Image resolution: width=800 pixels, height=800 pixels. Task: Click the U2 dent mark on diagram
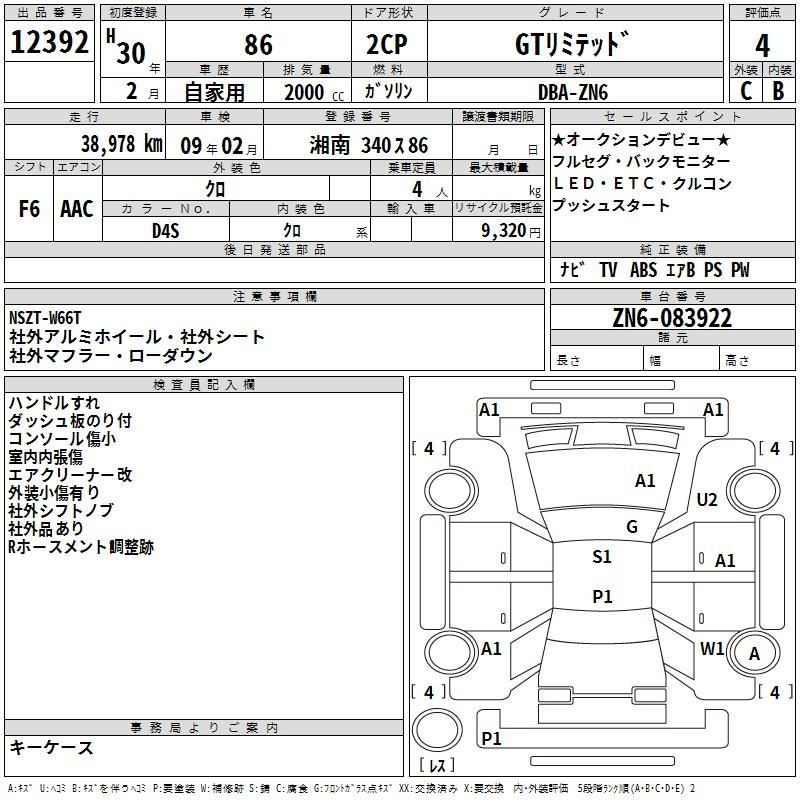point(708,500)
